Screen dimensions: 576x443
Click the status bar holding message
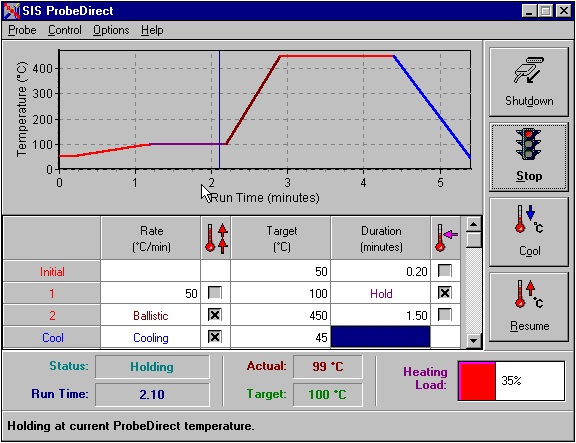131,426
